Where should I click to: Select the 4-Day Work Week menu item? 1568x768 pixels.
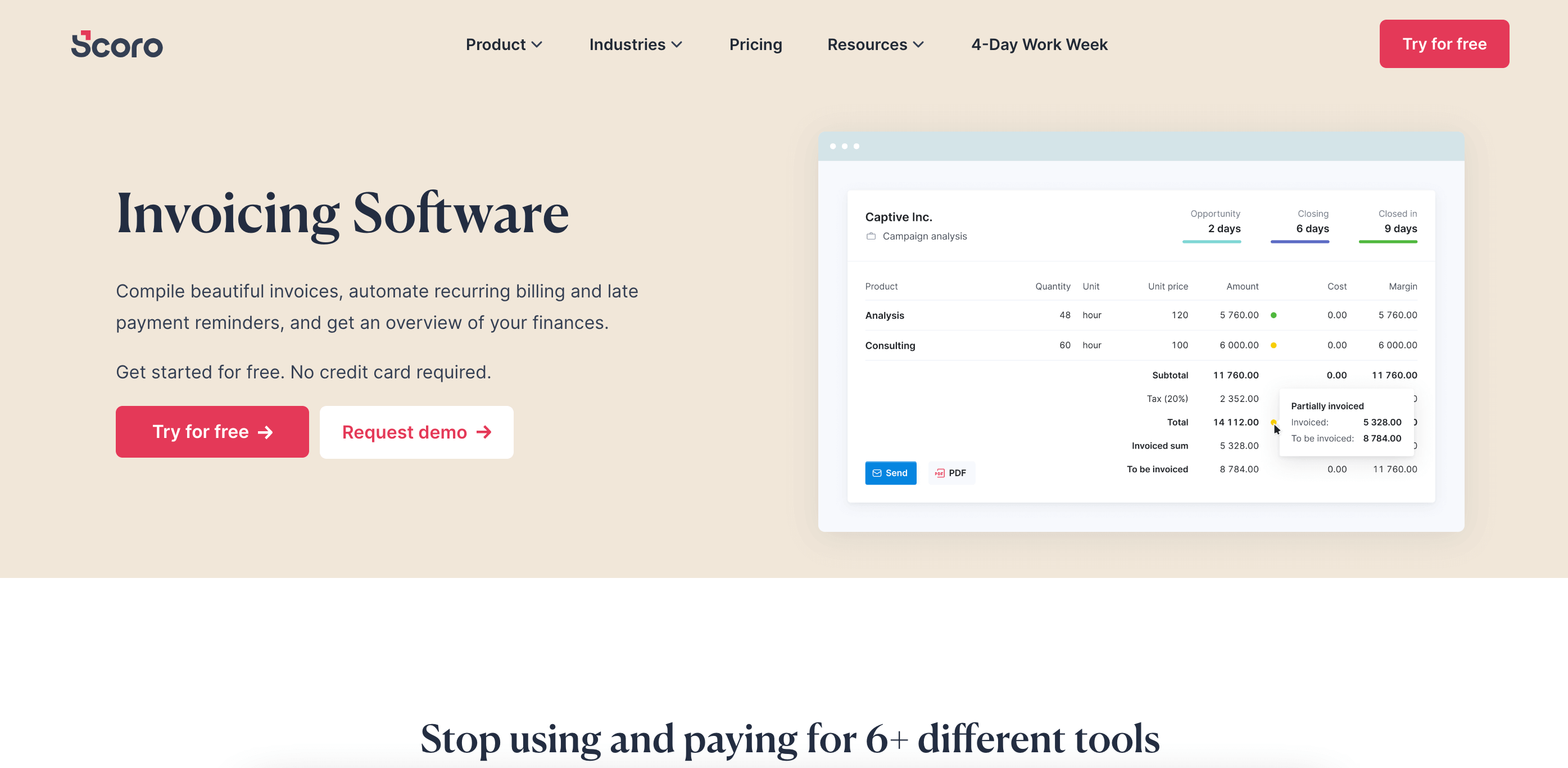coord(1040,44)
